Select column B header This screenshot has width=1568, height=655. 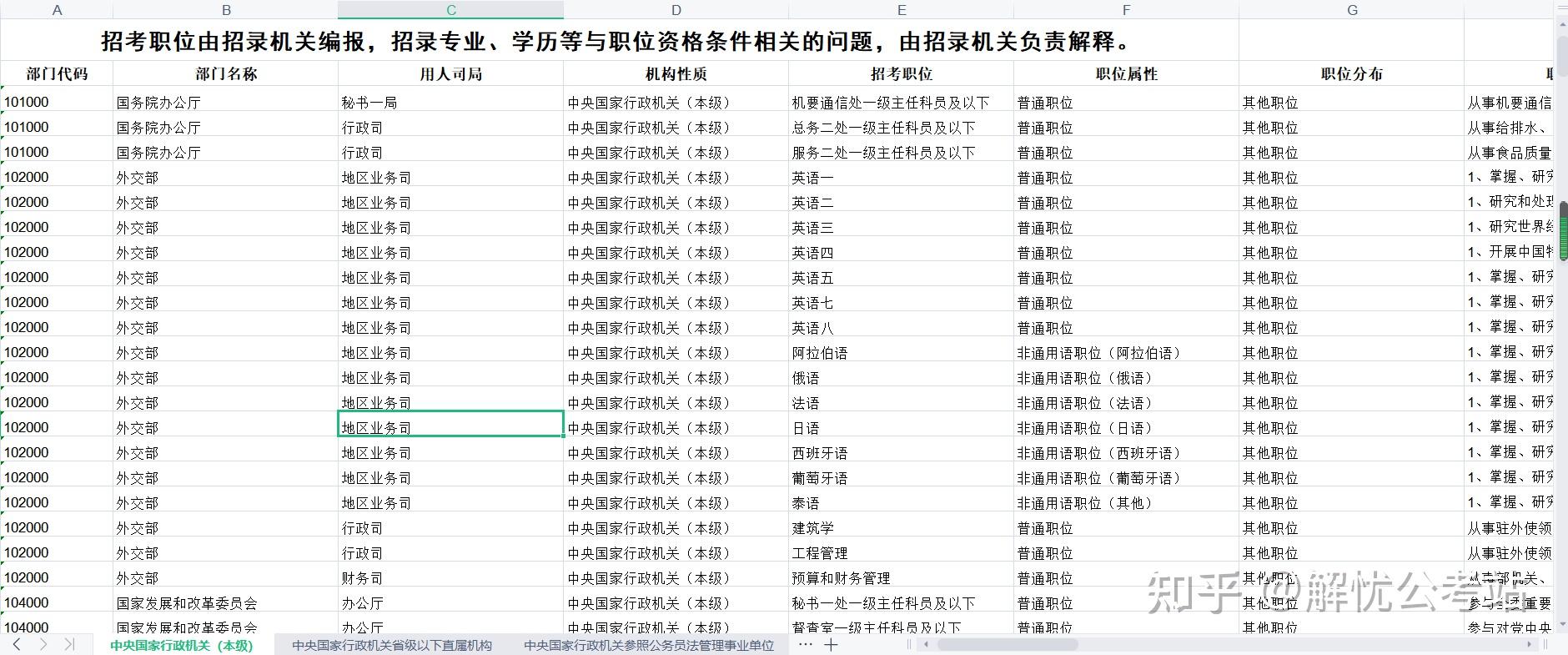pyautogui.click(x=226, y=10)
